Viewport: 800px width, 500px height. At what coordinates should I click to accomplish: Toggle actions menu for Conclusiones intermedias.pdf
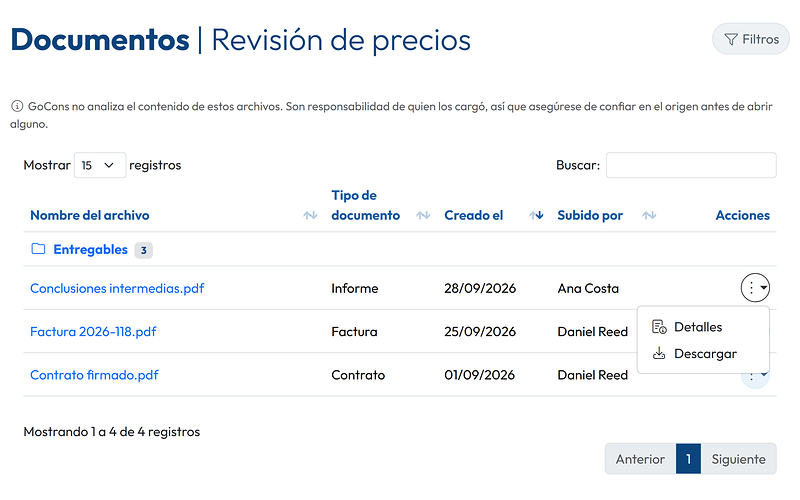(x=755, y=288)
